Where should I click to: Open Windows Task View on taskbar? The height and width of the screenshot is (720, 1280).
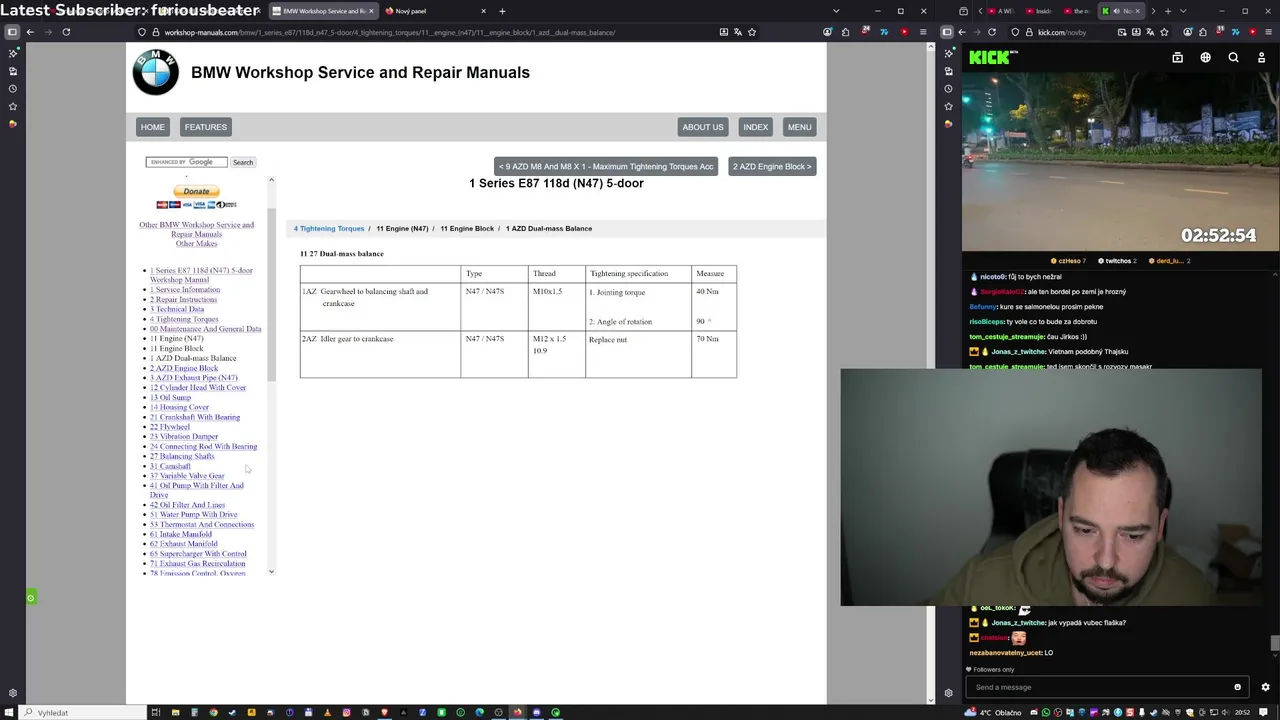pos(155,712)
